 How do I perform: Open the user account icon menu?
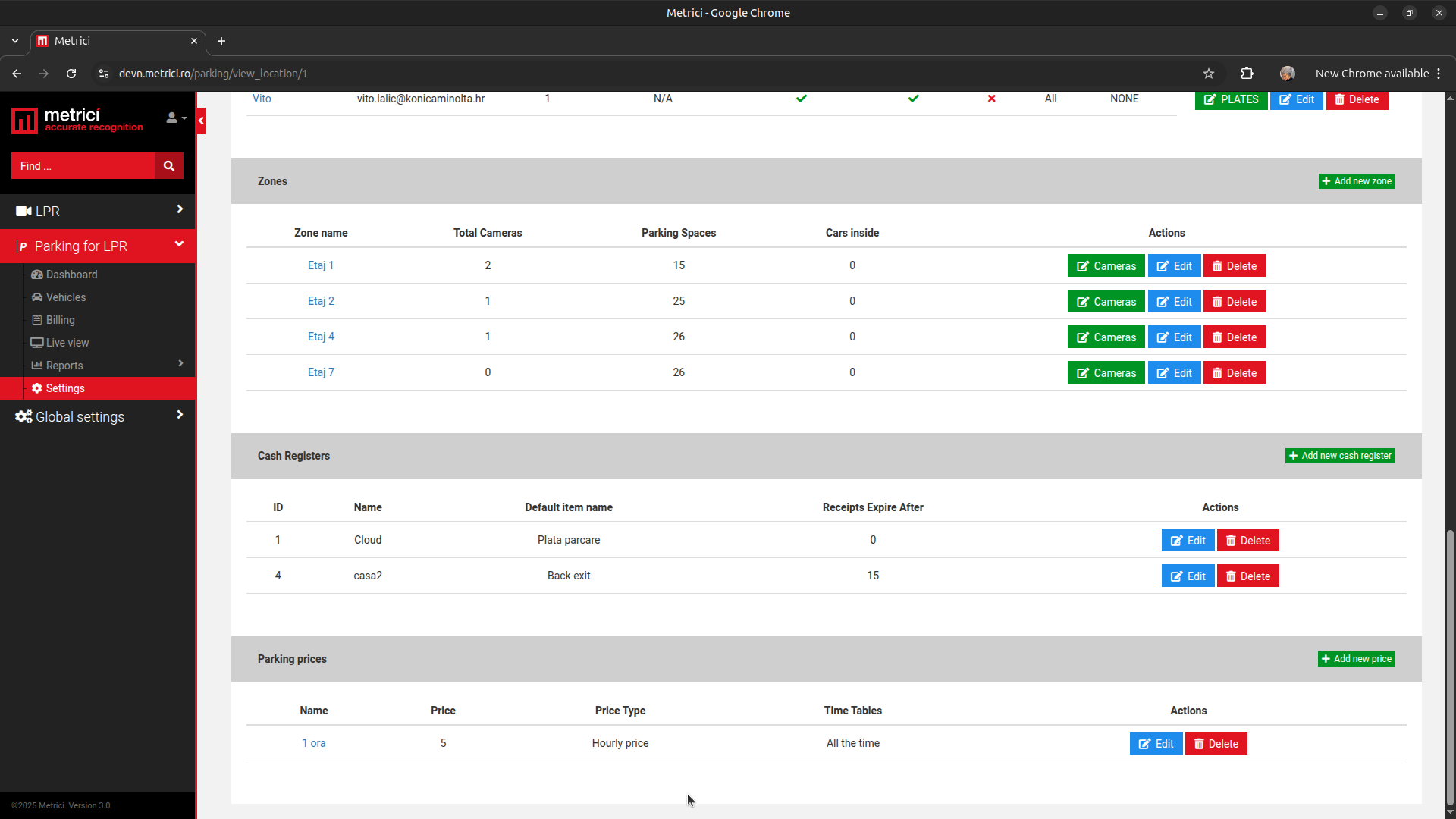click(176, 118)
